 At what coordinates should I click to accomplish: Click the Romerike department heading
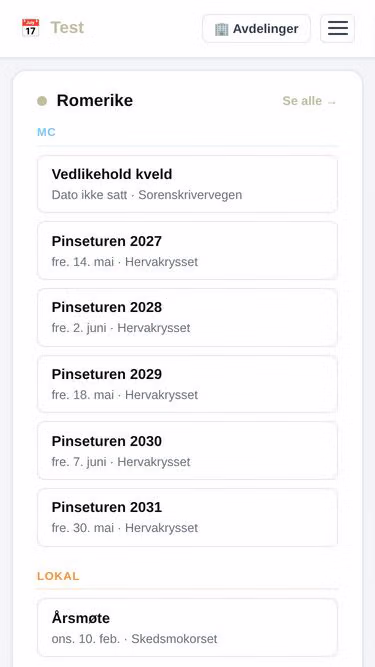coord(95,101)
